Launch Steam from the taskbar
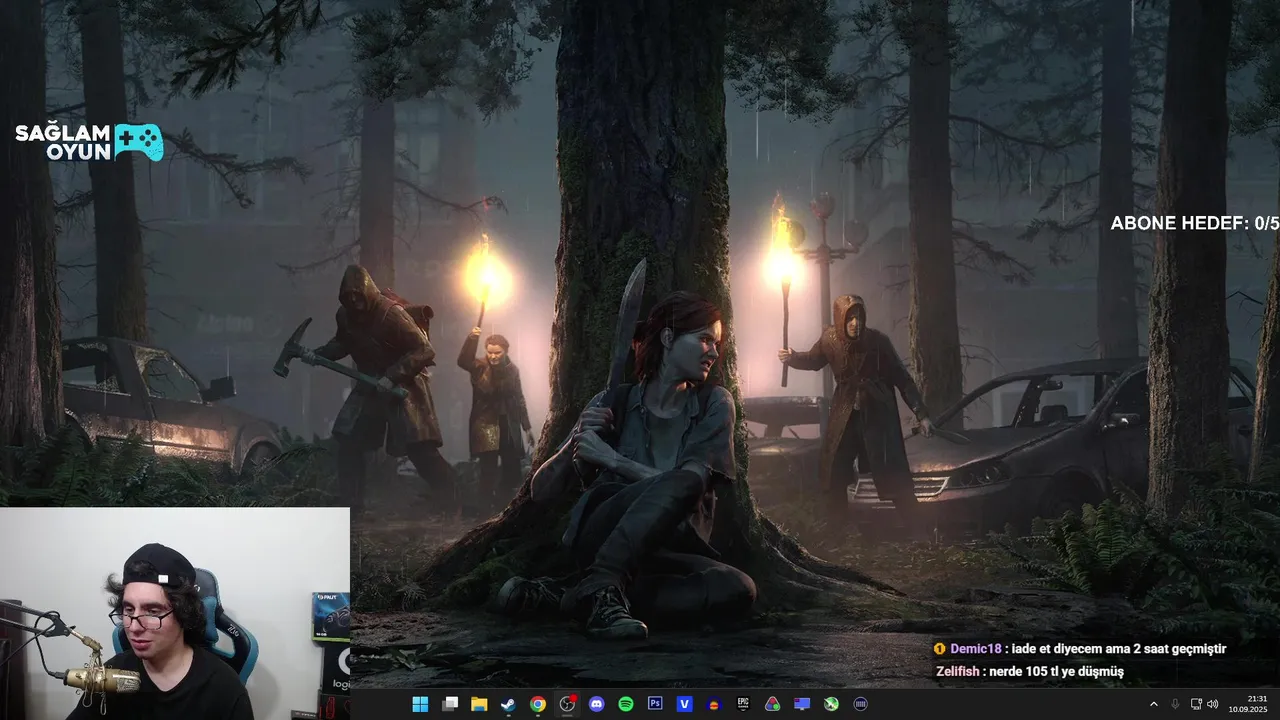This screenshot has height=720, width=1280. pos(508,704)
